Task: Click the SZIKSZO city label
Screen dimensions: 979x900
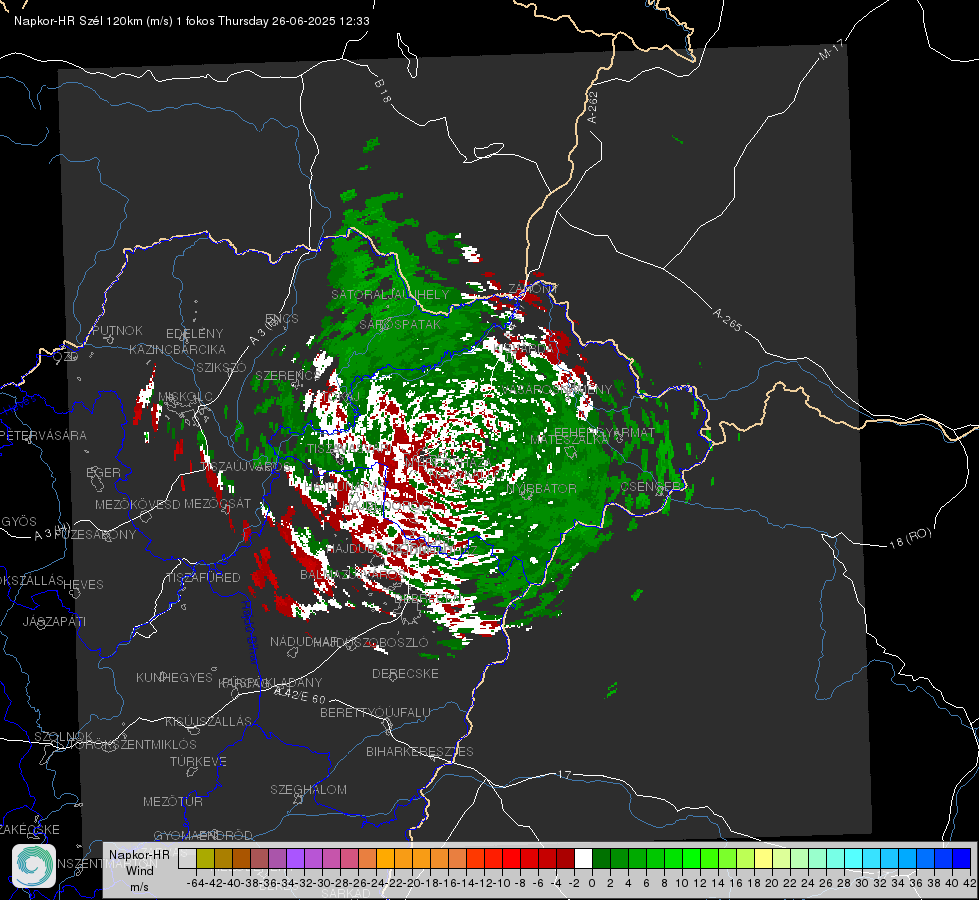Action: pyautogui.click(x=222, y=367)
